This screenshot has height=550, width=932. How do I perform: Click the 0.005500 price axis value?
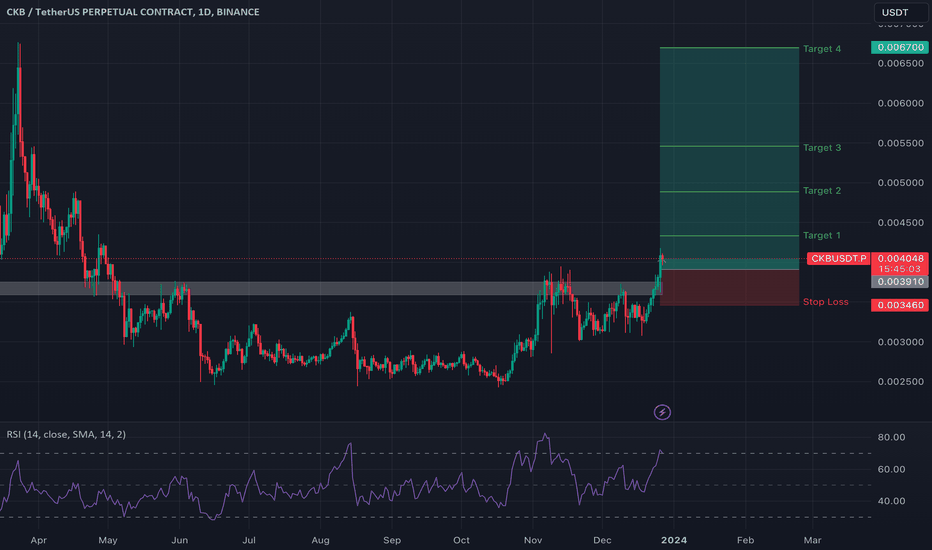tap(900, 143)
